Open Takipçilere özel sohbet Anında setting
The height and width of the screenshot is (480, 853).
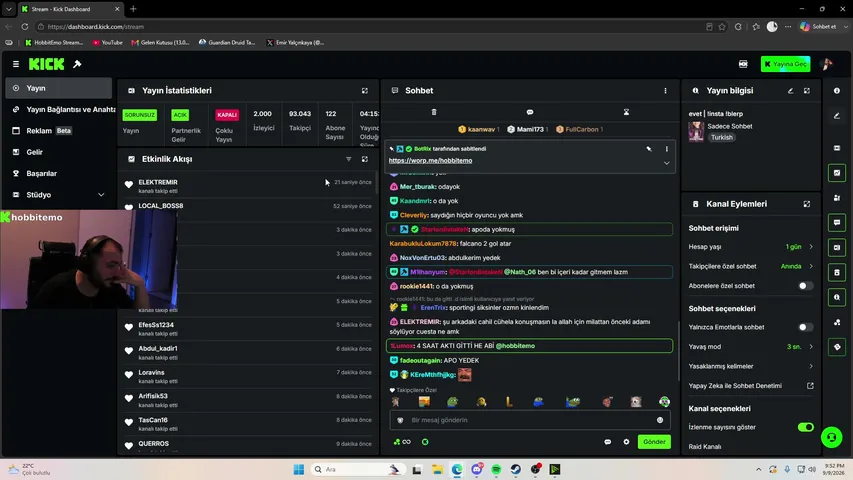[750, 266]
